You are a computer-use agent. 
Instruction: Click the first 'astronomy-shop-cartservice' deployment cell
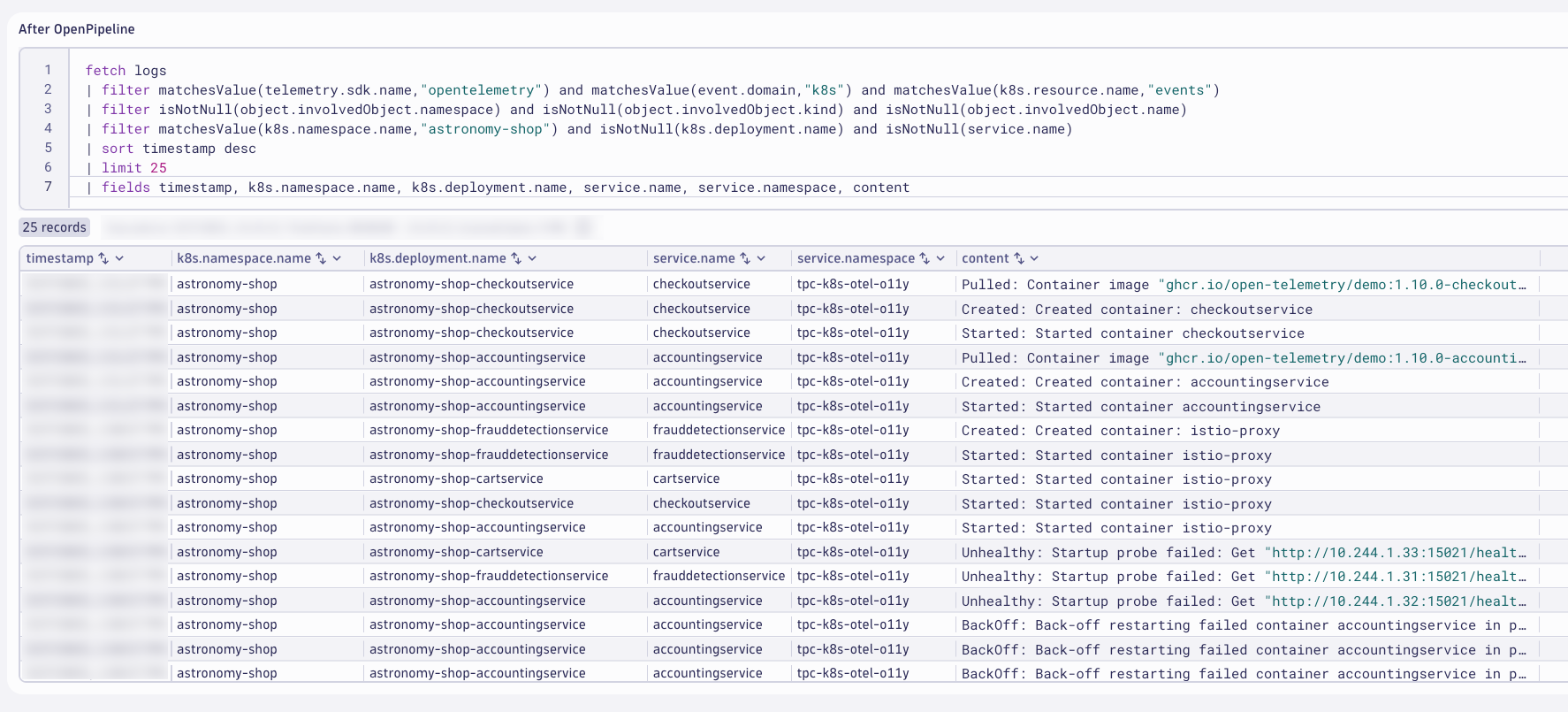456,478
